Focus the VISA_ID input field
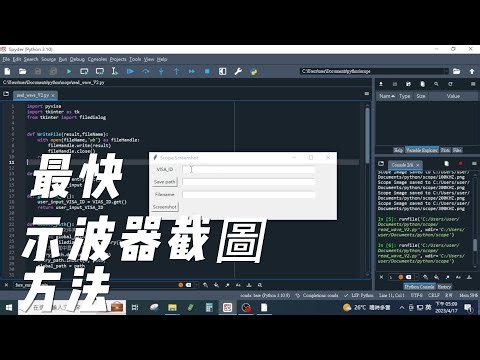This screenshot has width=480, height=360. [249, 169]
